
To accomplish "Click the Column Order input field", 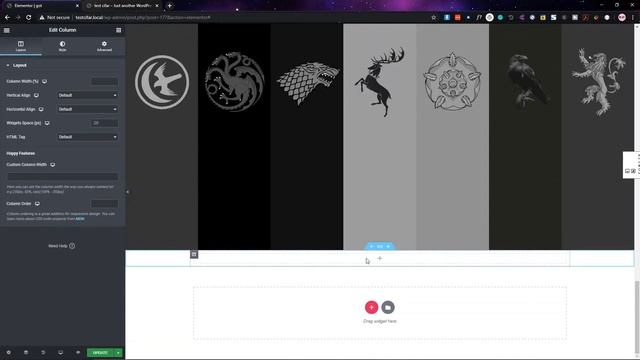I will [x=104, y=204].
